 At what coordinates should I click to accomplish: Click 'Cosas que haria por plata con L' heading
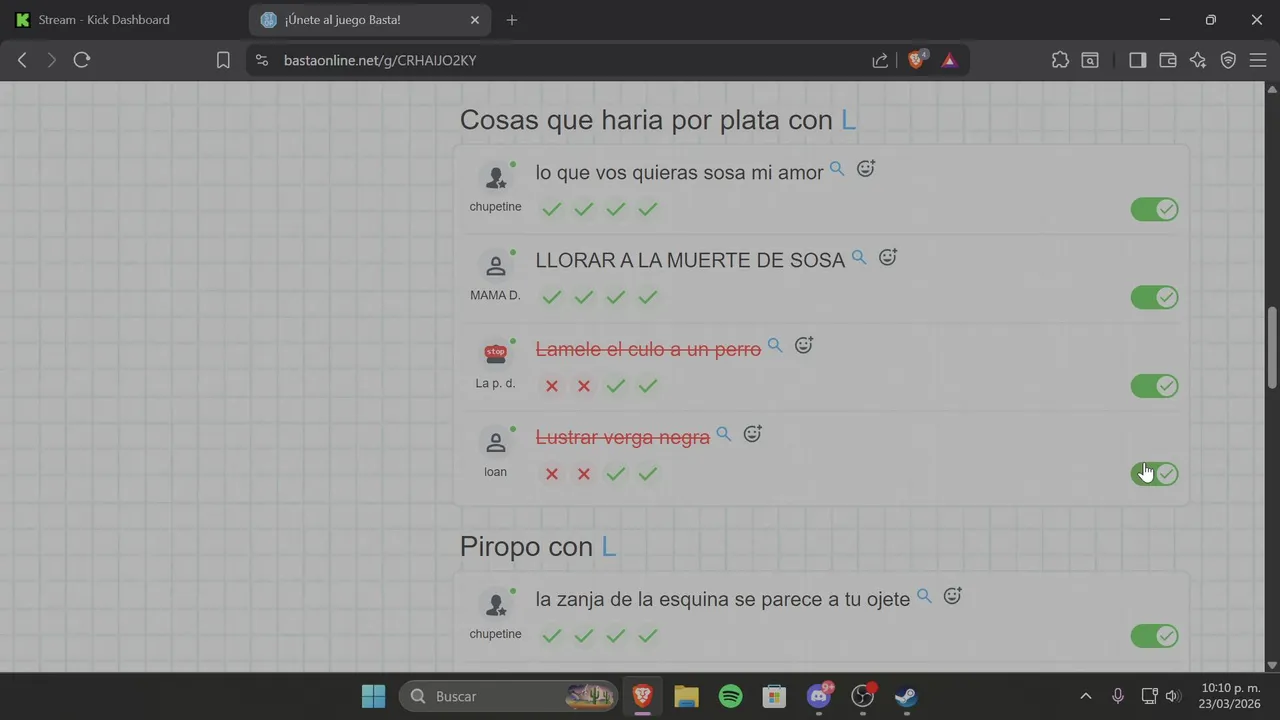pyautogui.click(x=658, y=120)
